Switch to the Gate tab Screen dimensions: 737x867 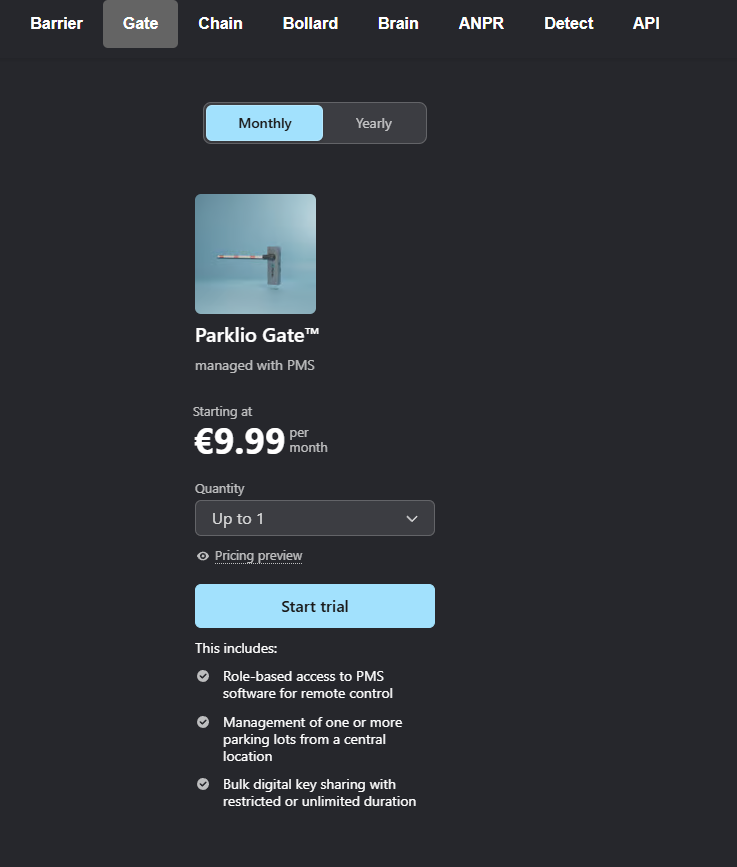point(140,23)
